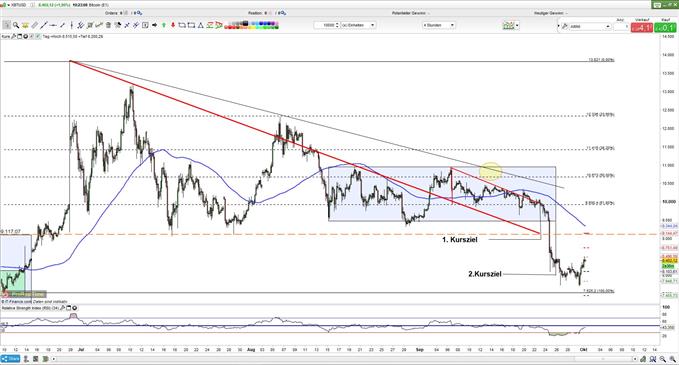Close the RSI indicator panel
This screenshot has width=679, height=365.
pyautogui.click(x=74, y=308)
